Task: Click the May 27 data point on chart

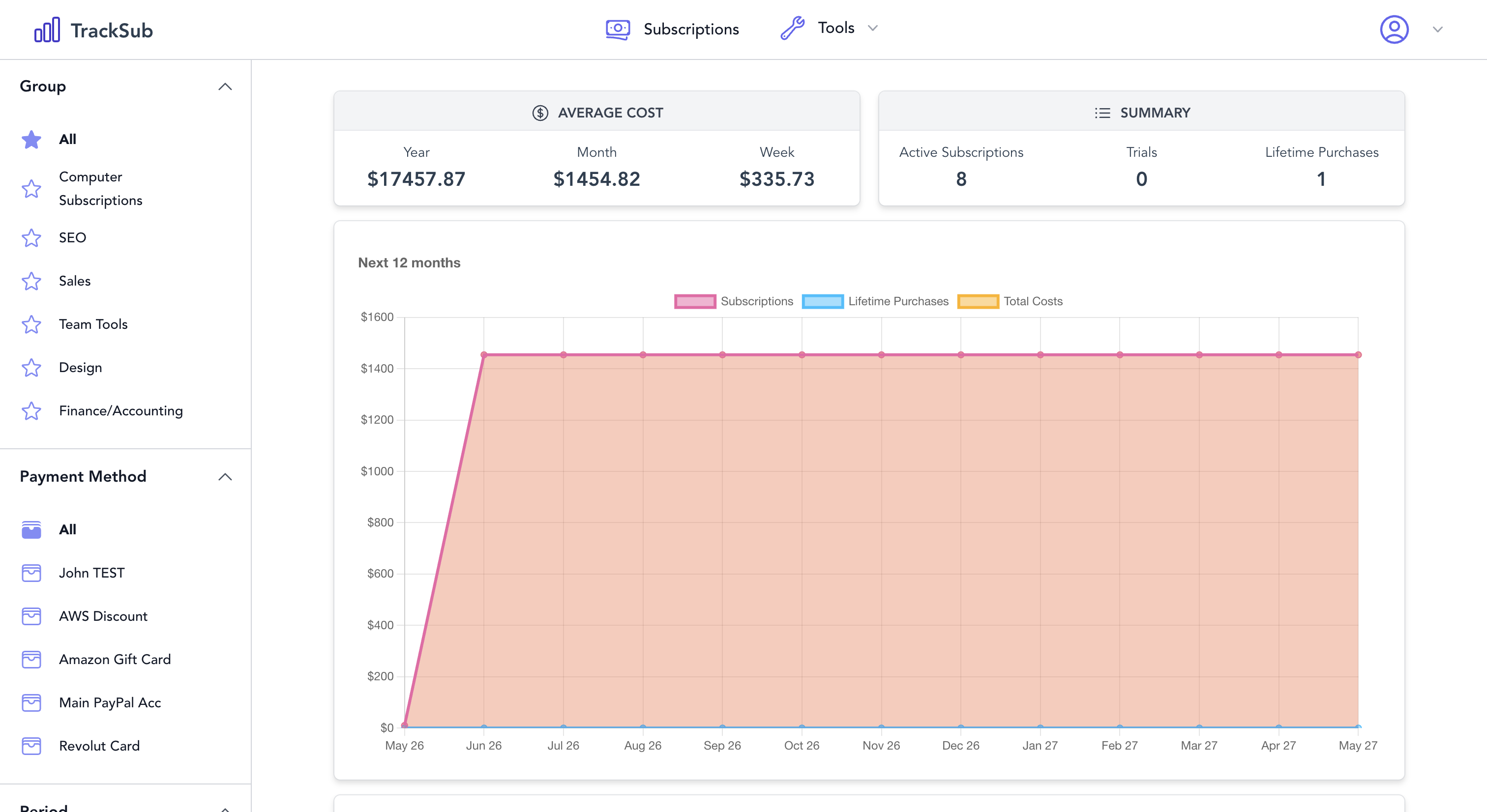Action: pos(1358,355)
